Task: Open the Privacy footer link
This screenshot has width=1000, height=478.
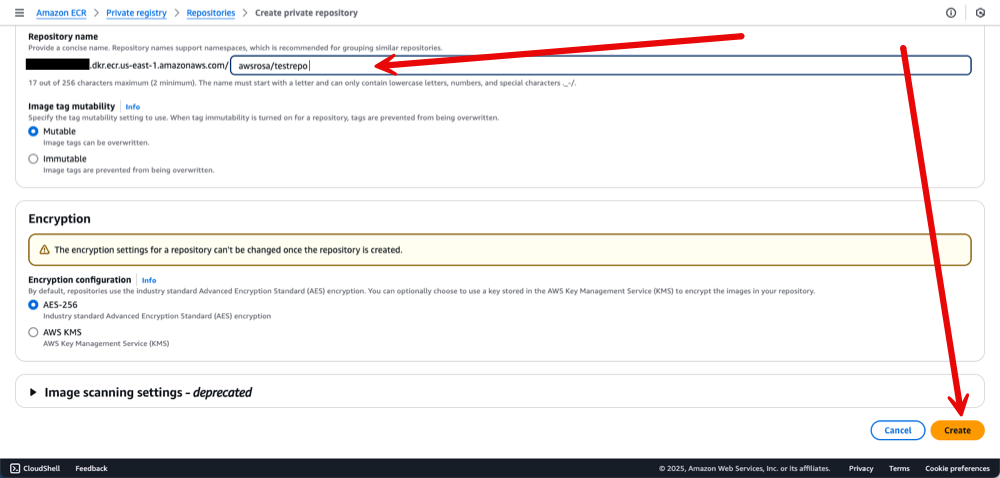Action: point(861,468)
